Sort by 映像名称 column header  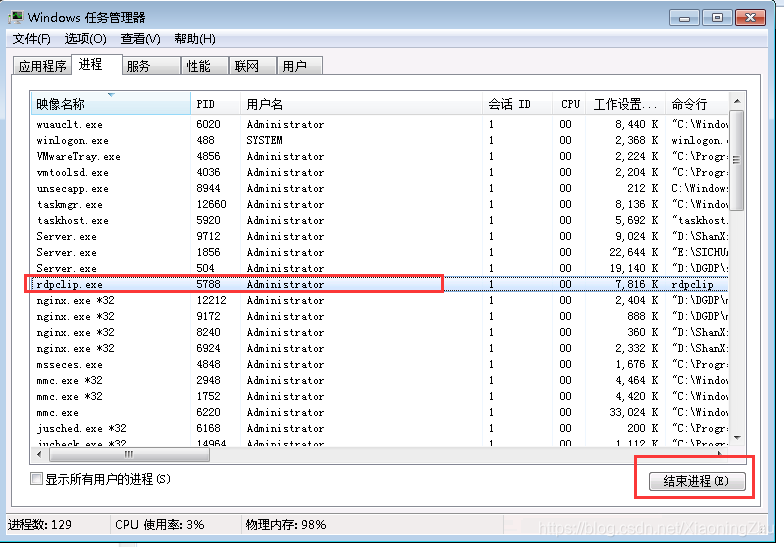click(110, 104)
